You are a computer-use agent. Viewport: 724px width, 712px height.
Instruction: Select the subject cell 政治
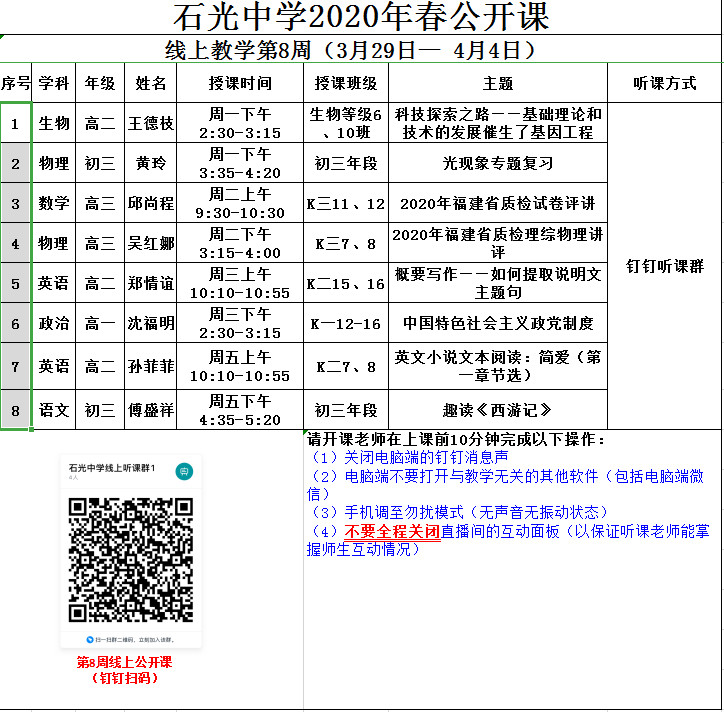[x=54, y=323]
